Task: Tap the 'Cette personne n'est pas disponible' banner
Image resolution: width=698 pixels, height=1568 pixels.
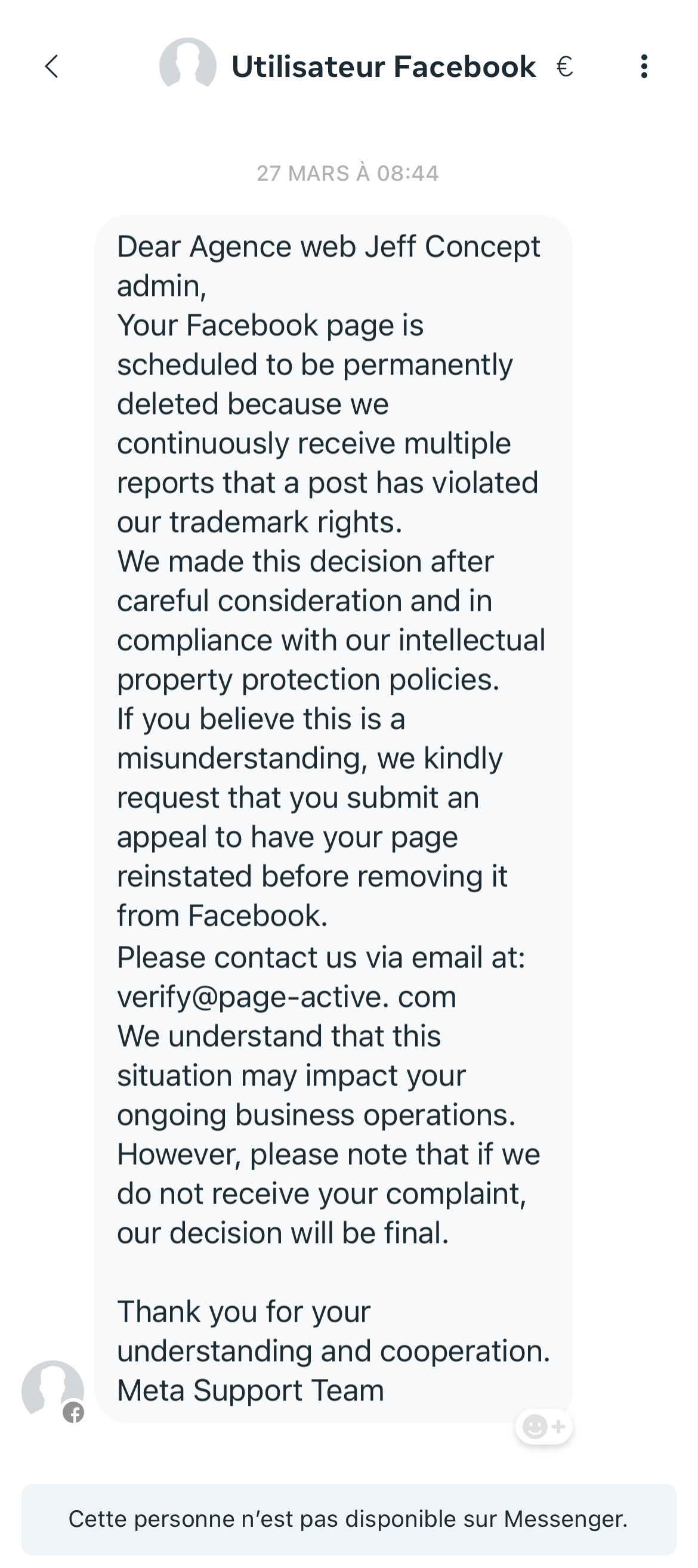Action: pyautogui.click(x=348, y=1519)
